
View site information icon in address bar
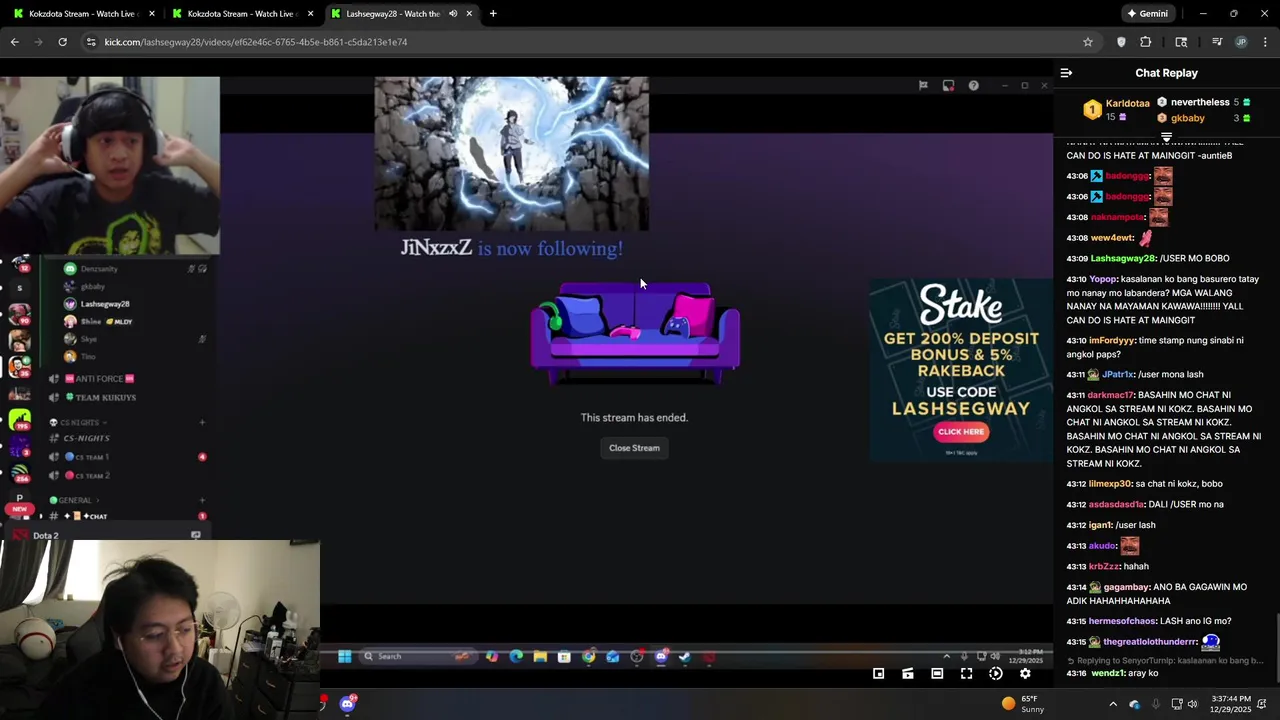tap(91, 42)
